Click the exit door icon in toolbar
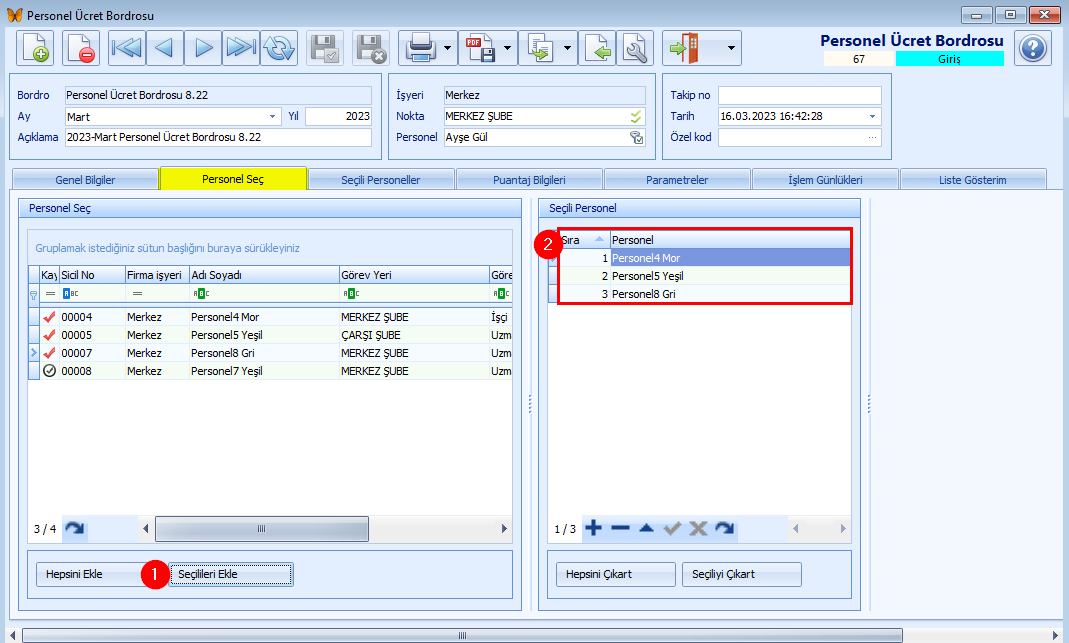 (684, 48)
